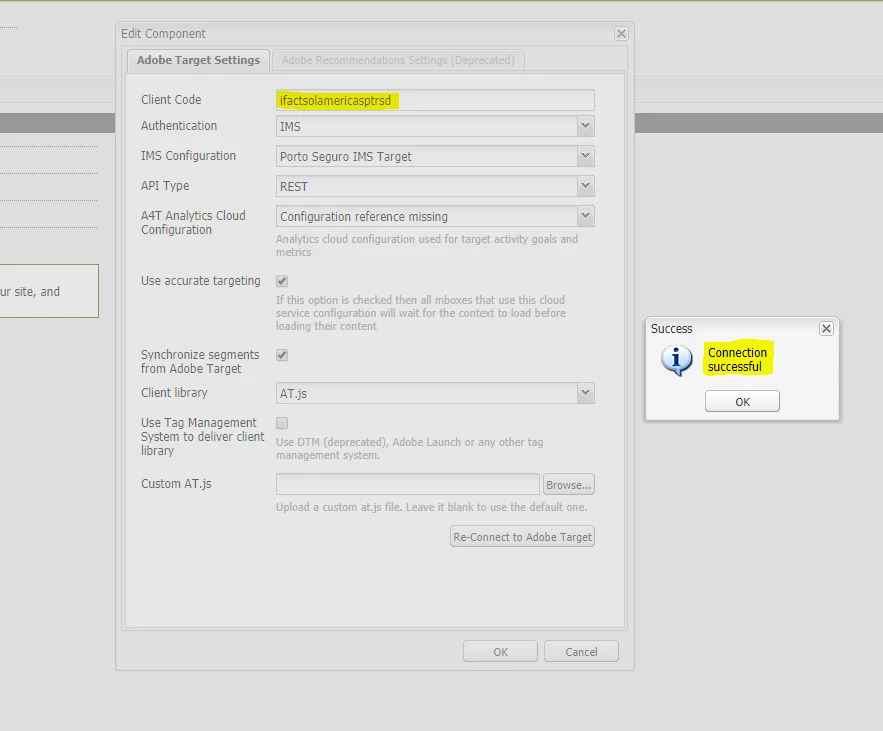The image size is (883, 731).
Task: Click the Custom AT.js label
Action: (176, 484)
